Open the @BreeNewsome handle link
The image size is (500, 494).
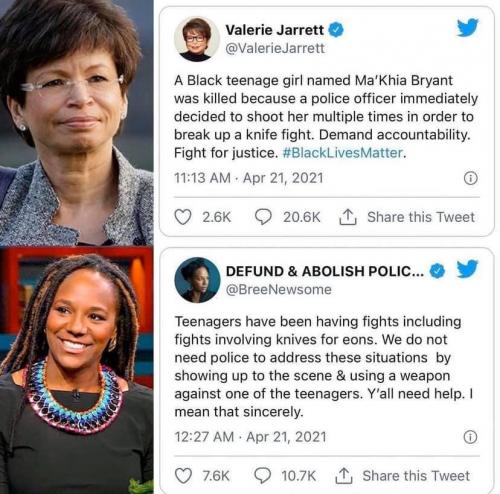click(x=279, y=290)
